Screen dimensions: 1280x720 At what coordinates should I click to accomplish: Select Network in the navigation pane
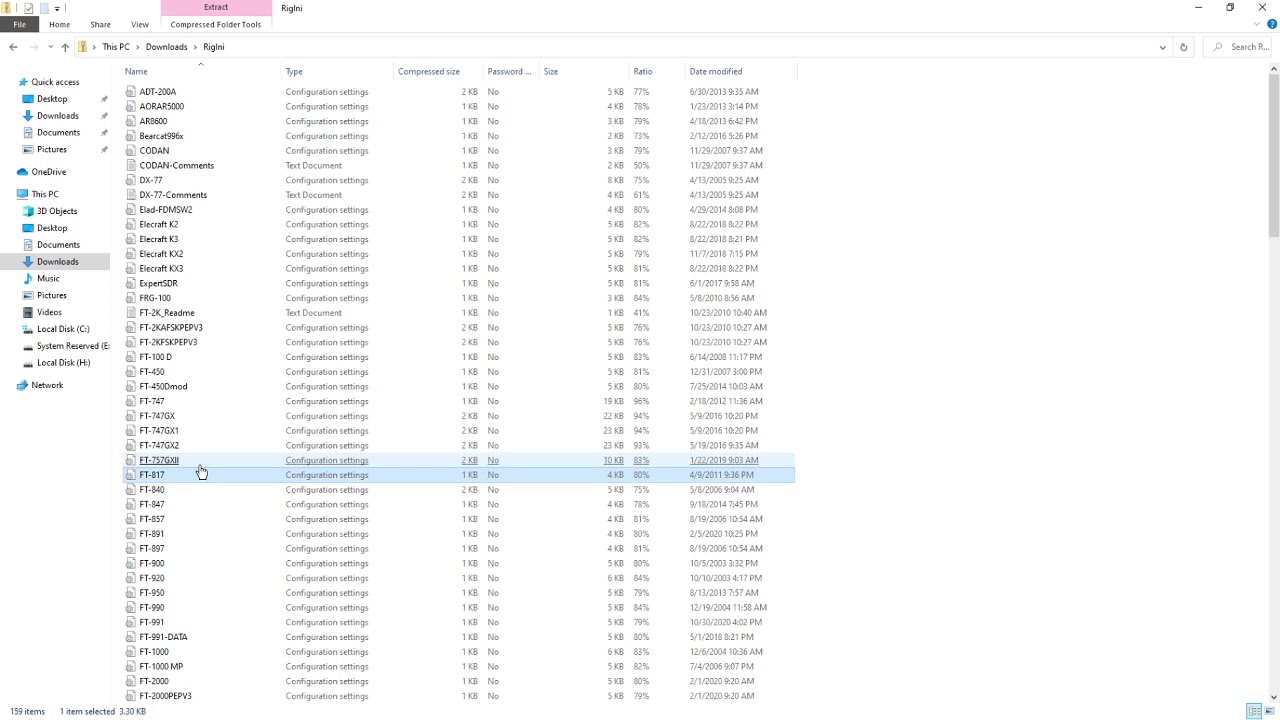click(47, 385)
